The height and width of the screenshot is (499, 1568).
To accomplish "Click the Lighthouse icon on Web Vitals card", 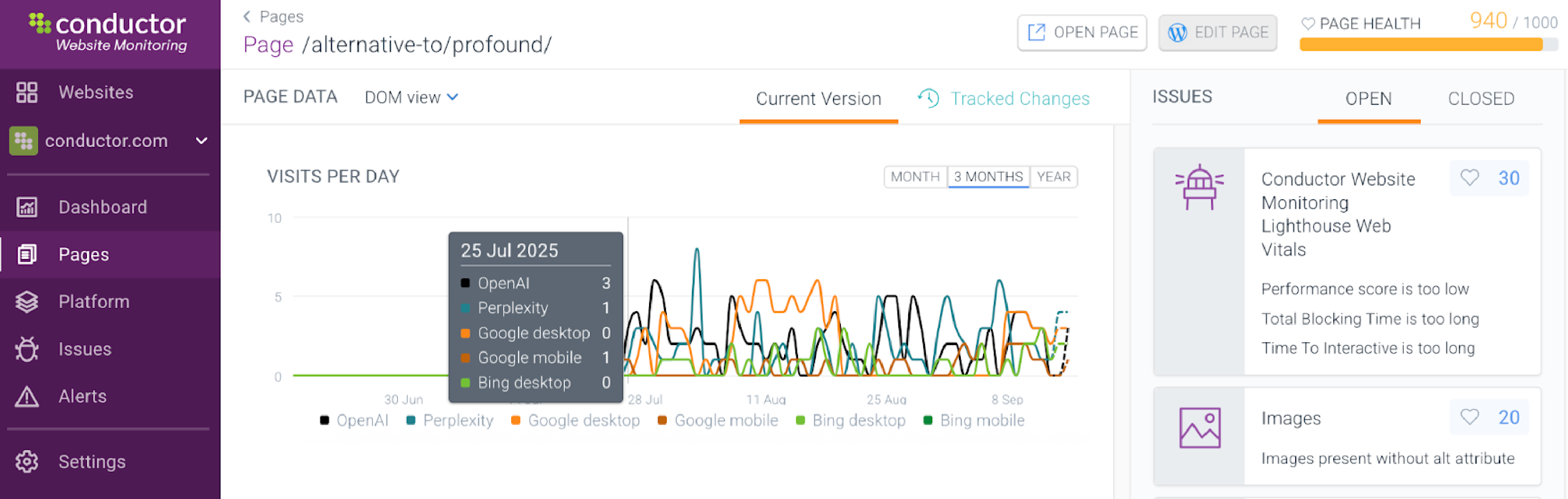I will click(x=1199, y=187).
